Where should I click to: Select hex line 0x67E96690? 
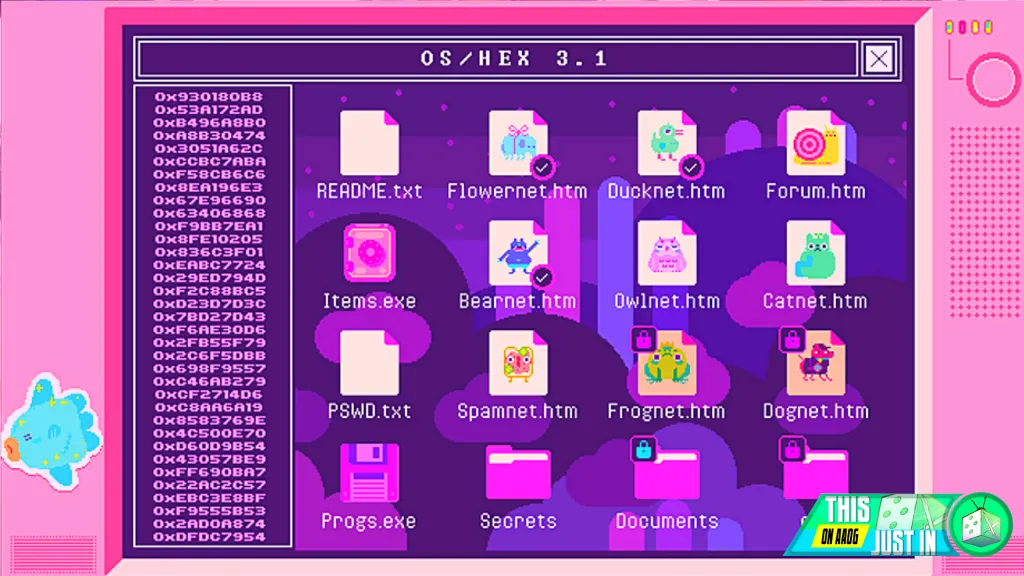(x=209, y=200)
